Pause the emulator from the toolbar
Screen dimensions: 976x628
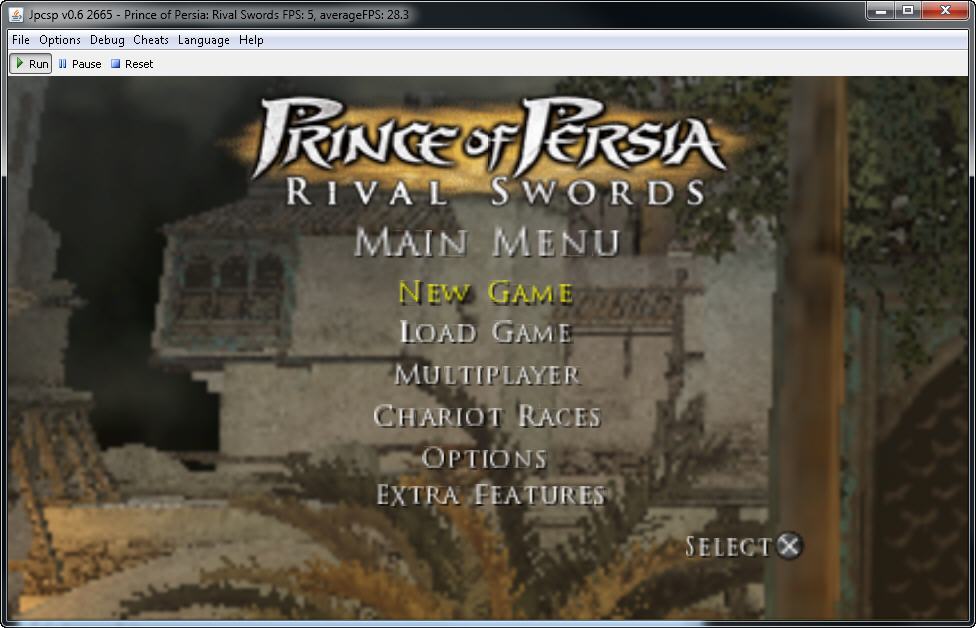[x=80, y=63]
